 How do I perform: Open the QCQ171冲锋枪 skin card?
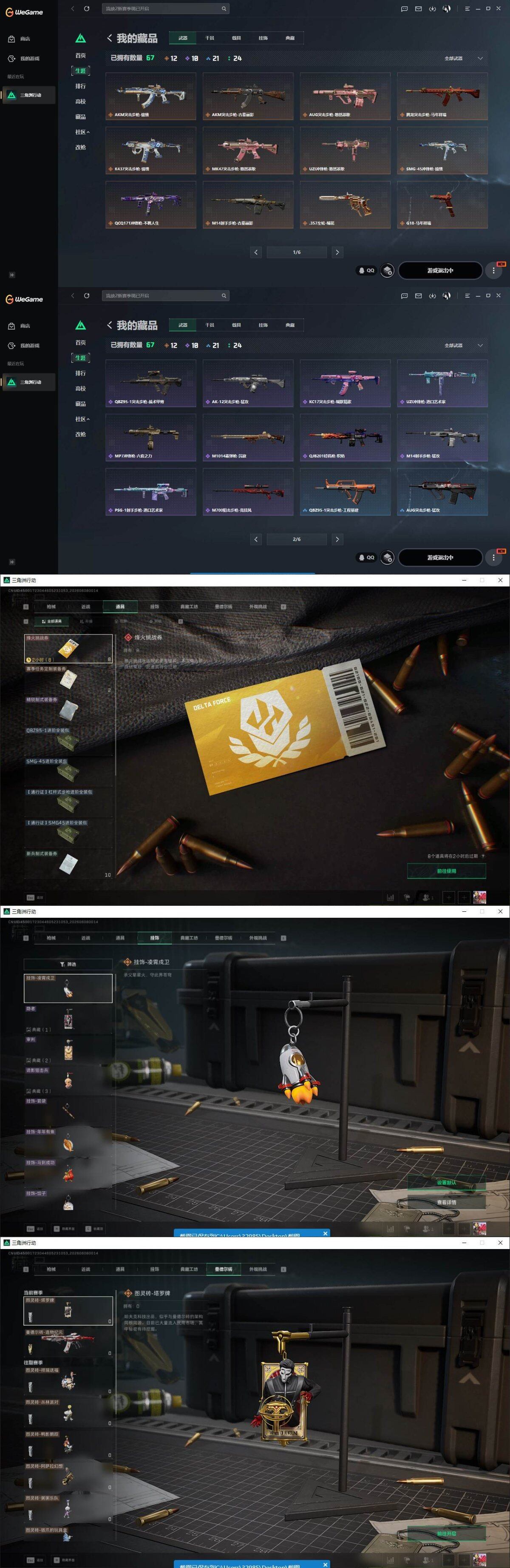151,205
